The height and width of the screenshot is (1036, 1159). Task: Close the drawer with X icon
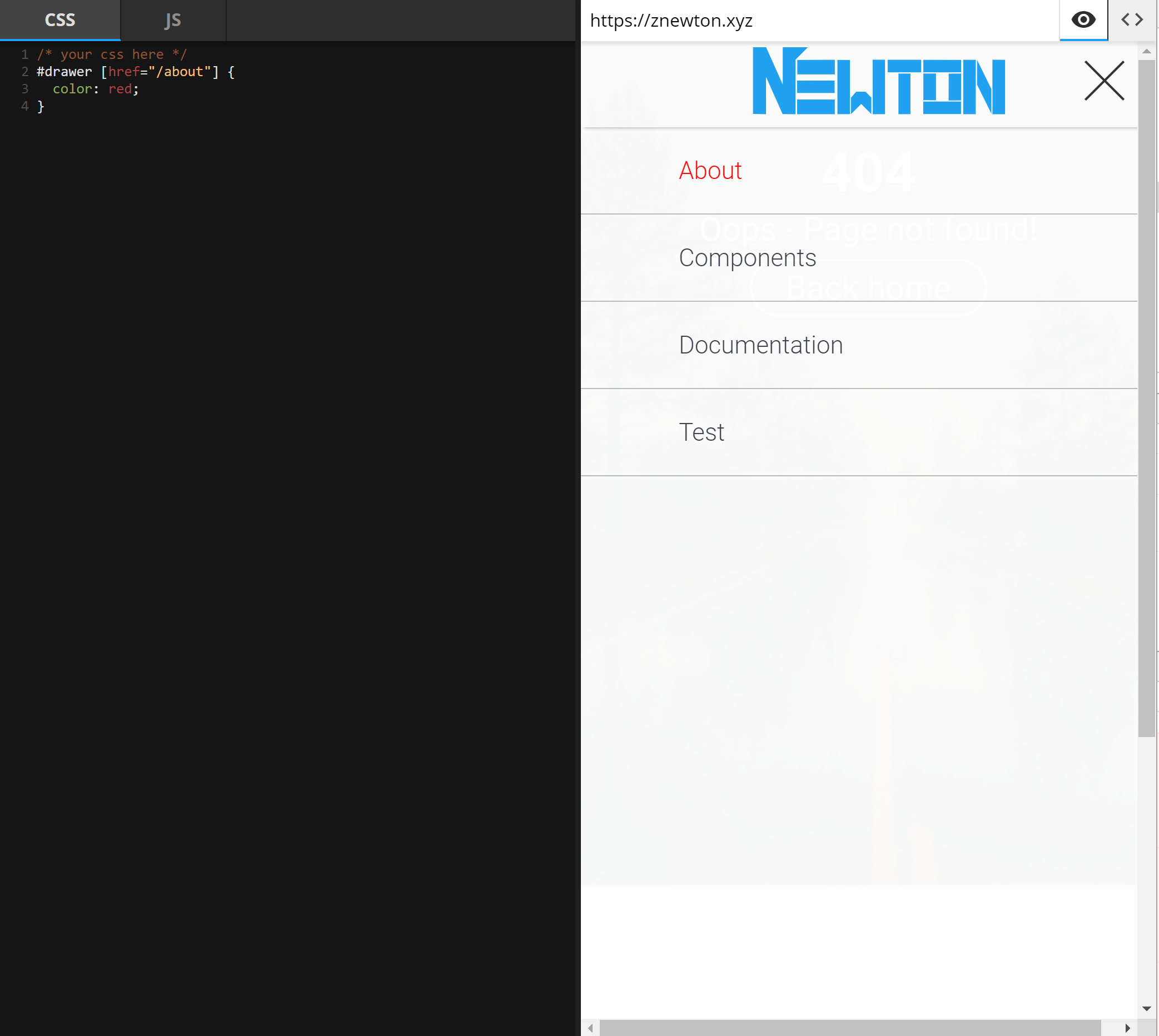tap(1104, 81)
